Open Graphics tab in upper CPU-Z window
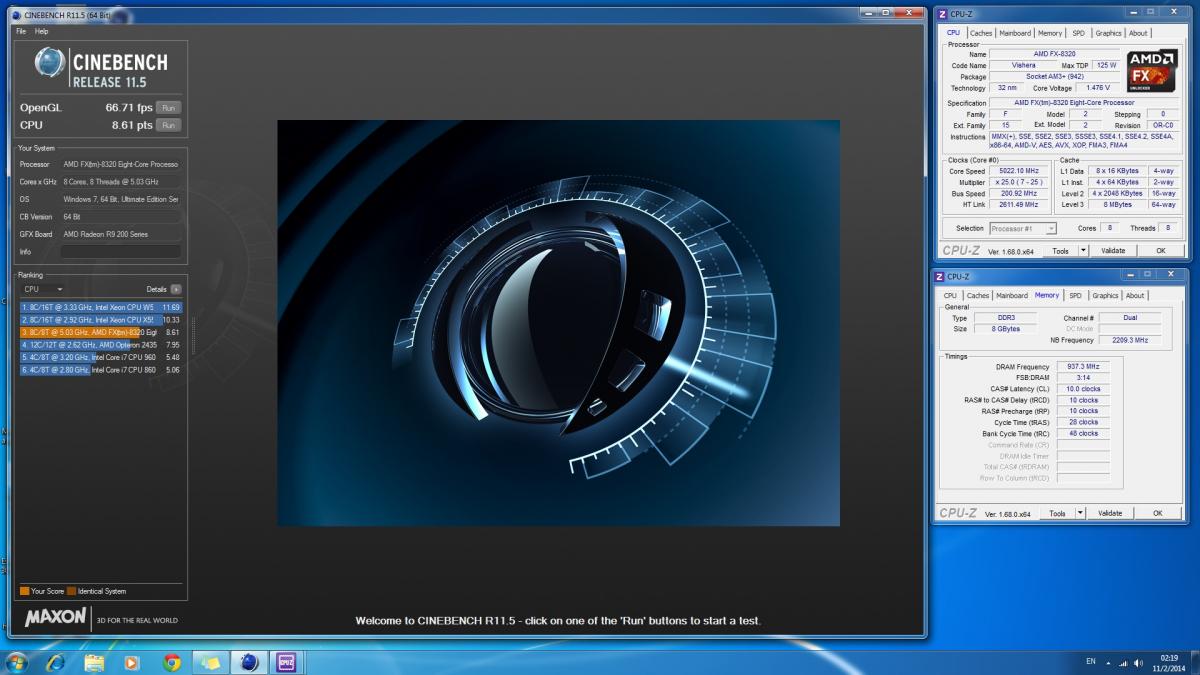1200x675 pixels. 1108,33
